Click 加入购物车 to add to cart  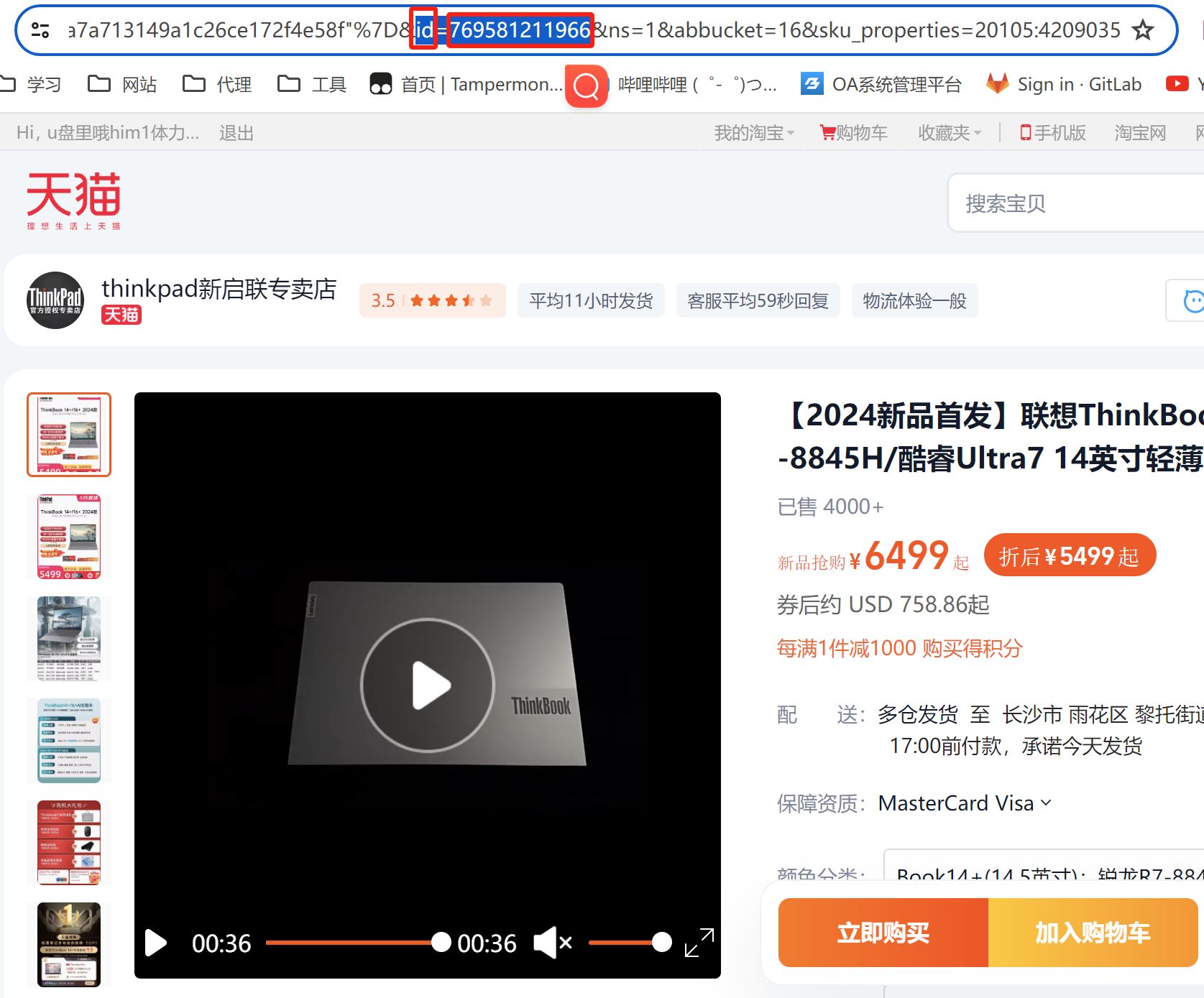pyautogui.click(x=1093, y=933)
